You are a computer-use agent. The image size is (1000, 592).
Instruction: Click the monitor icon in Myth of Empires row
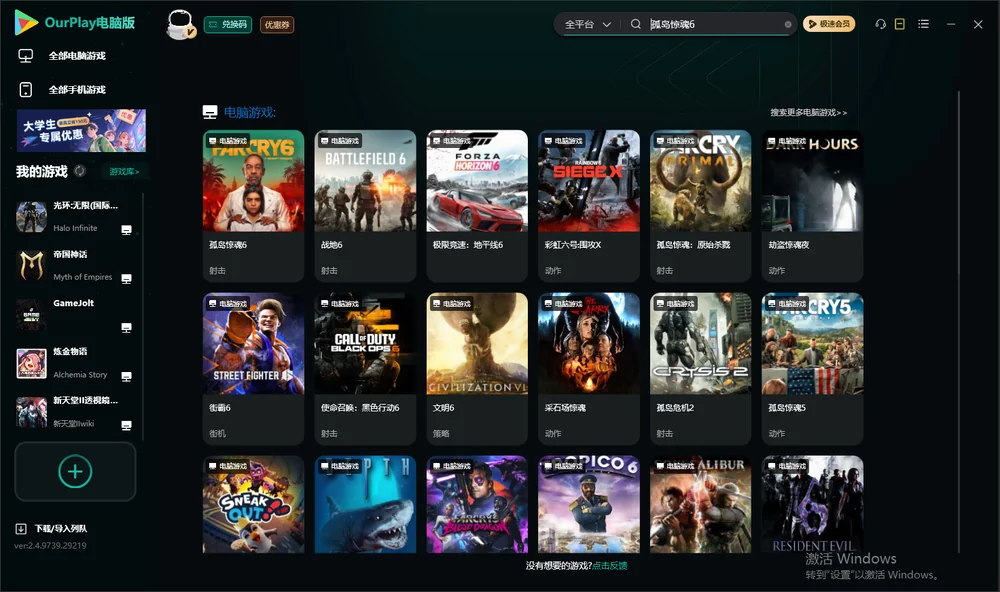(126, 279)
